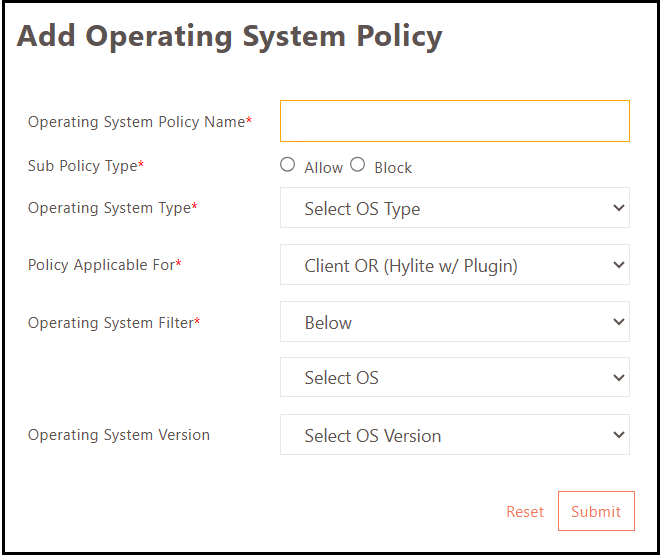Click the Operating System Filter label
Screen dimensions: 662x557
click(111, 323)
